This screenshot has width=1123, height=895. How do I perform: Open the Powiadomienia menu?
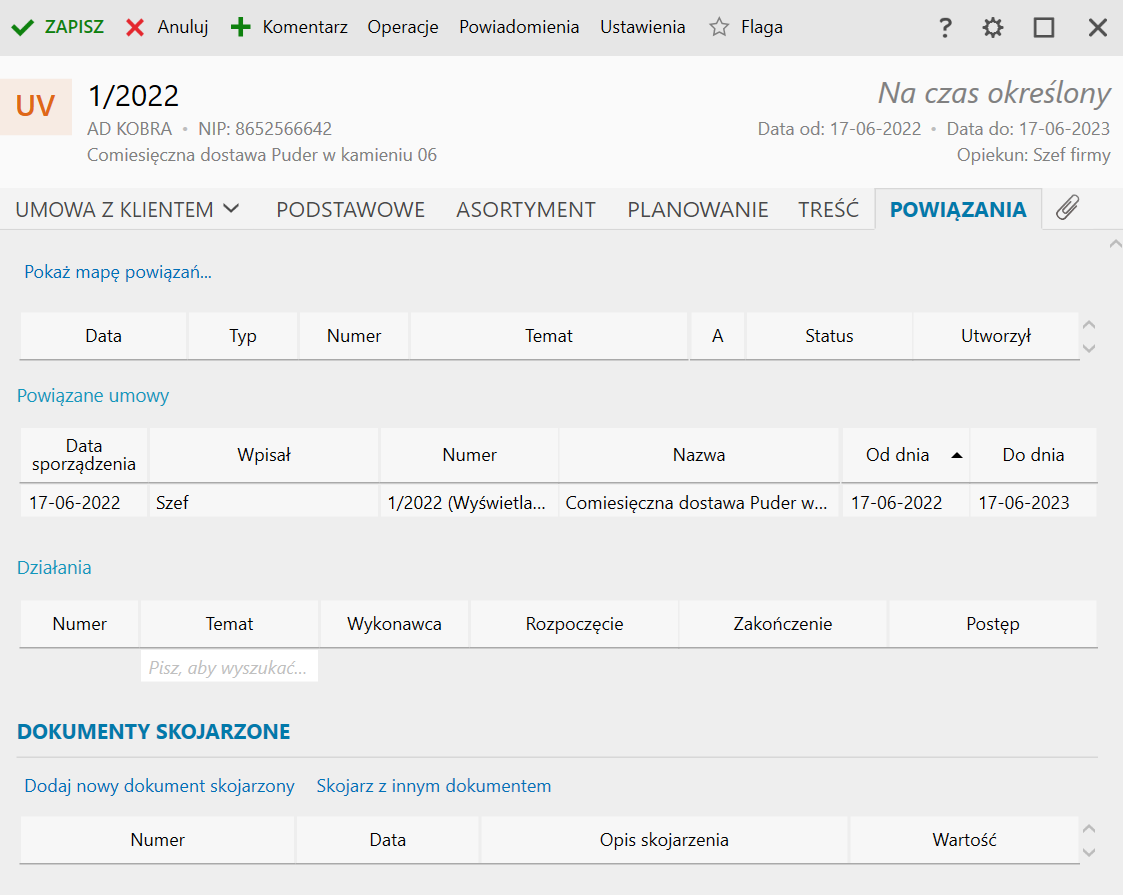(519, 28)
